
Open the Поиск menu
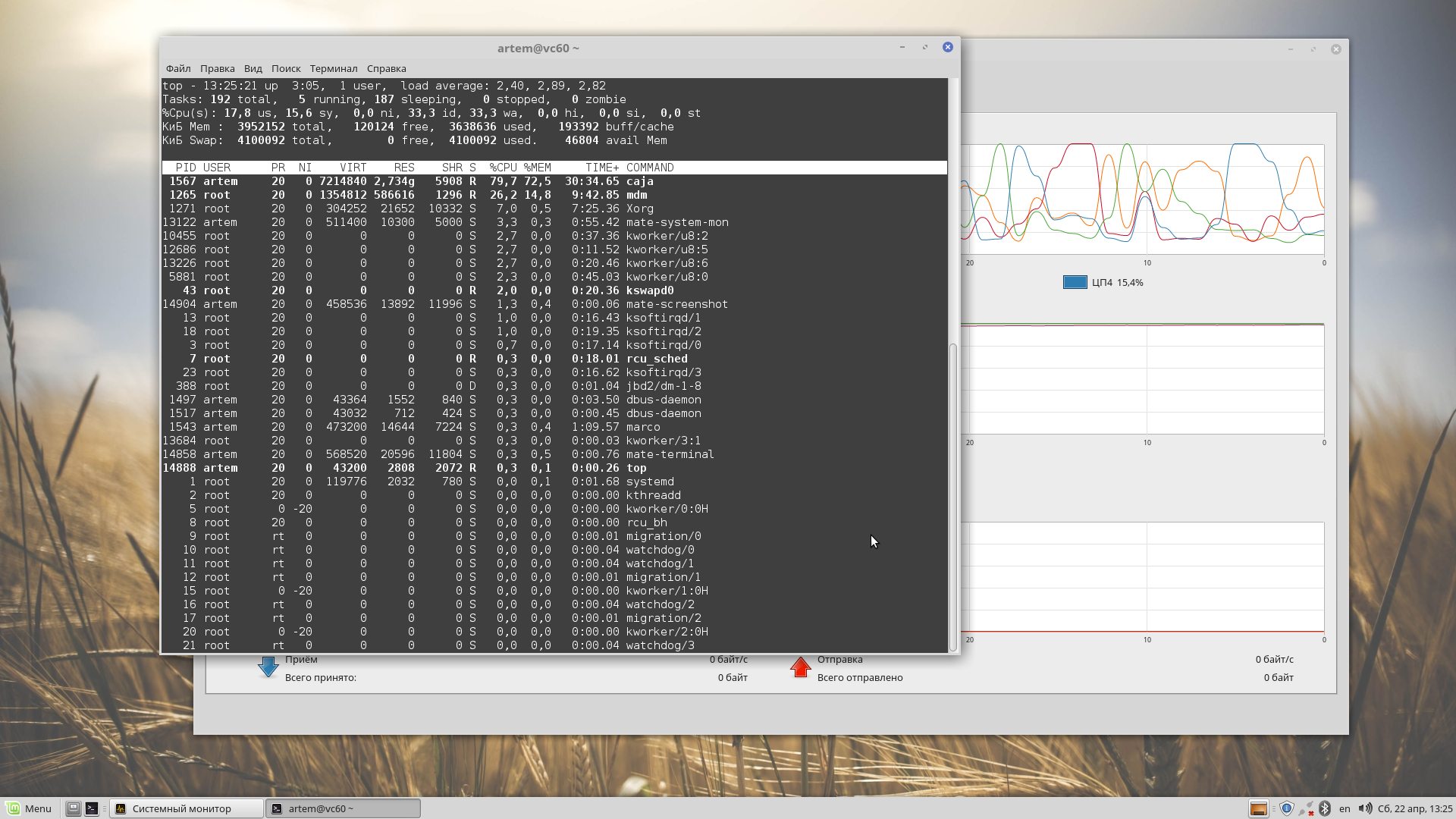click(286, 68)
